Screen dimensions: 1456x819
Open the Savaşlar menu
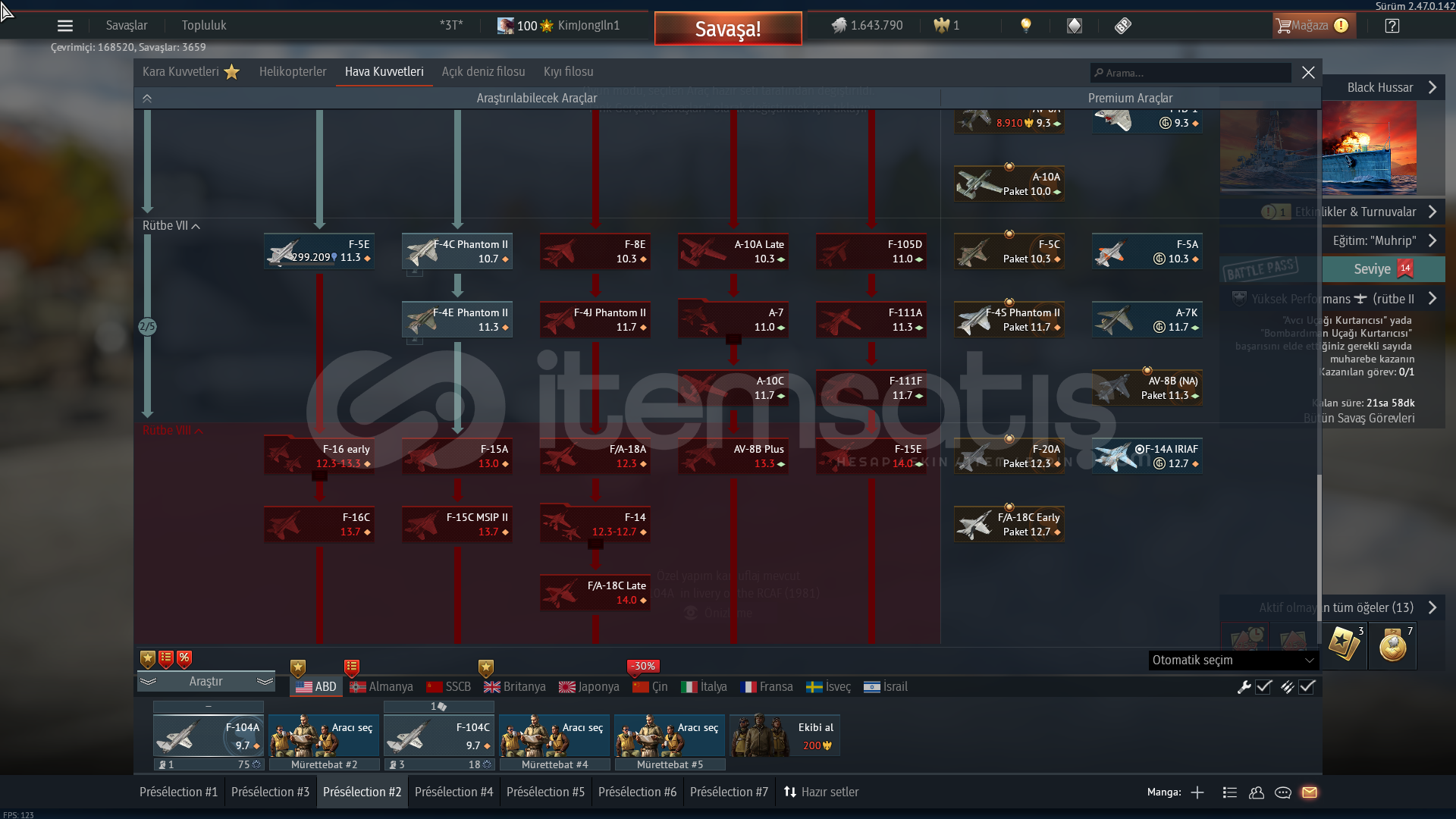(x=127, y=26)
